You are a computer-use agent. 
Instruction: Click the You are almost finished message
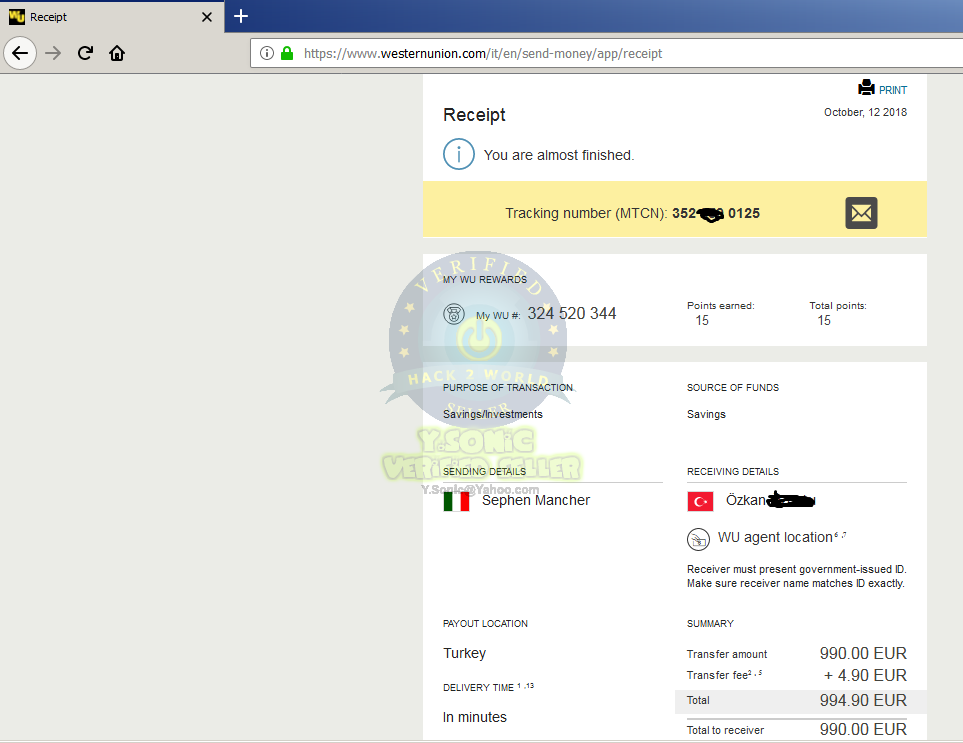[558, 155]
